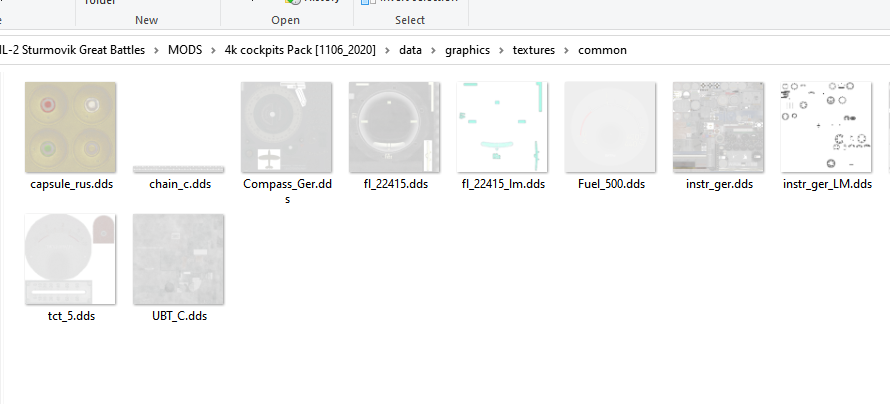Select the Fuel_500.dds thumbnail image
The image size is (890, 404).
pyautogui.click(x=610, y=127)
